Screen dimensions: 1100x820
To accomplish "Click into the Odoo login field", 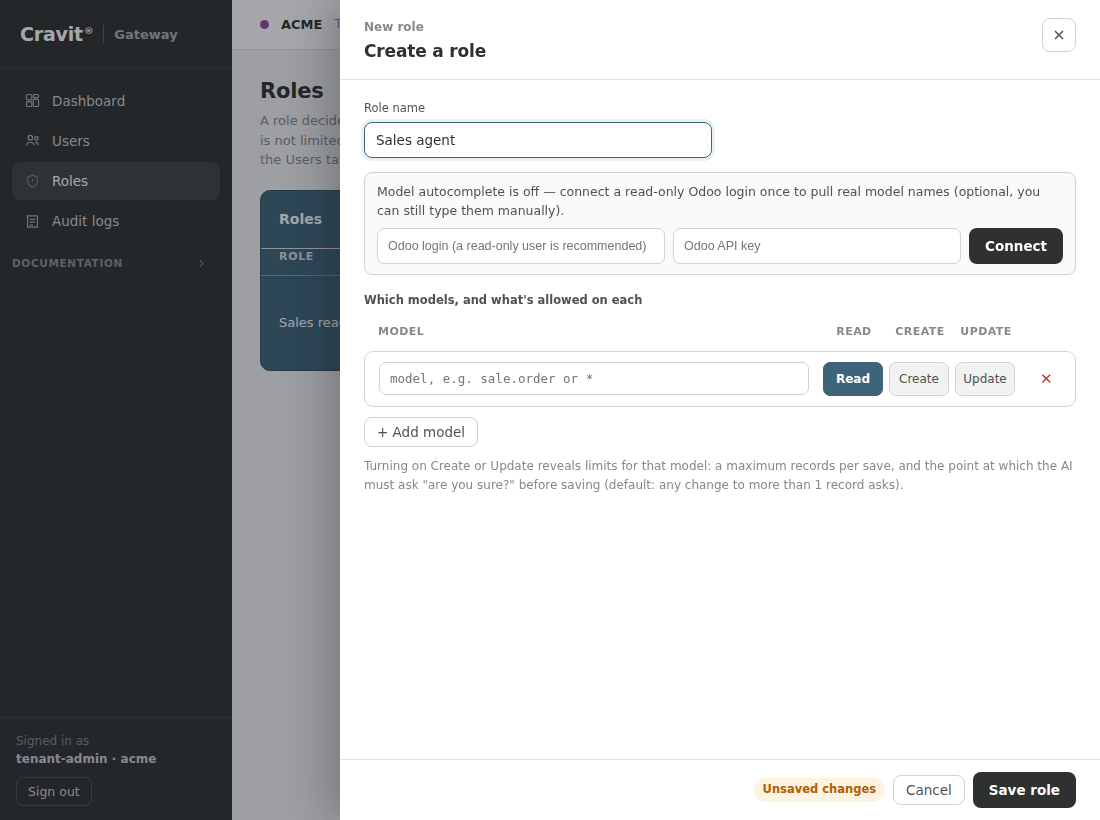I will (521, 246).
